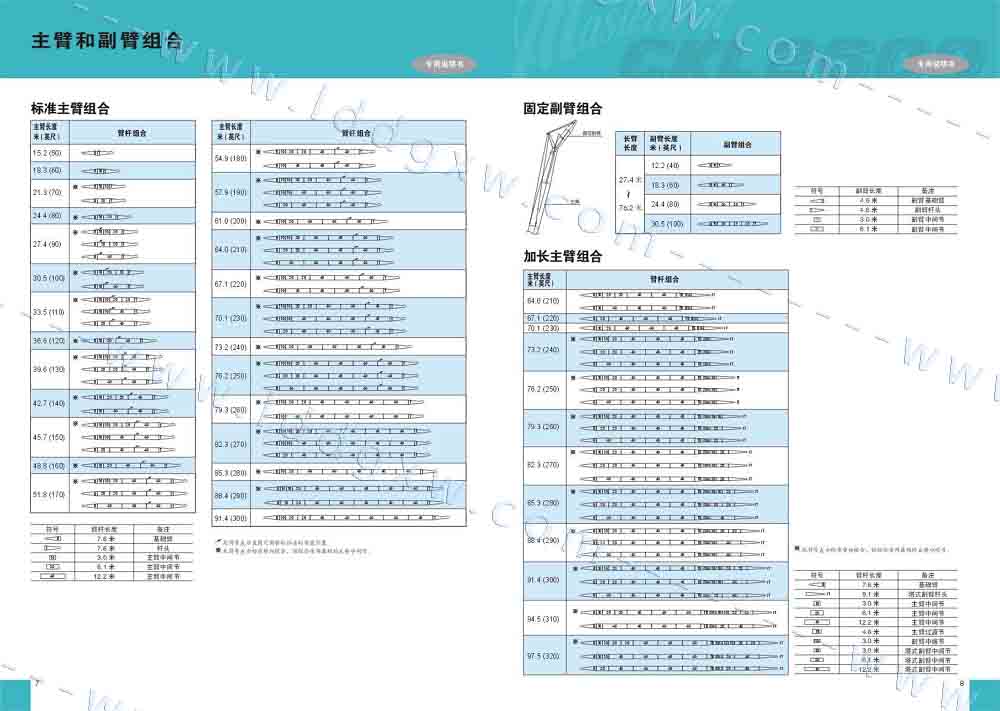Select the '42.7 (140)' boom length cell

[x=48, y=404]
